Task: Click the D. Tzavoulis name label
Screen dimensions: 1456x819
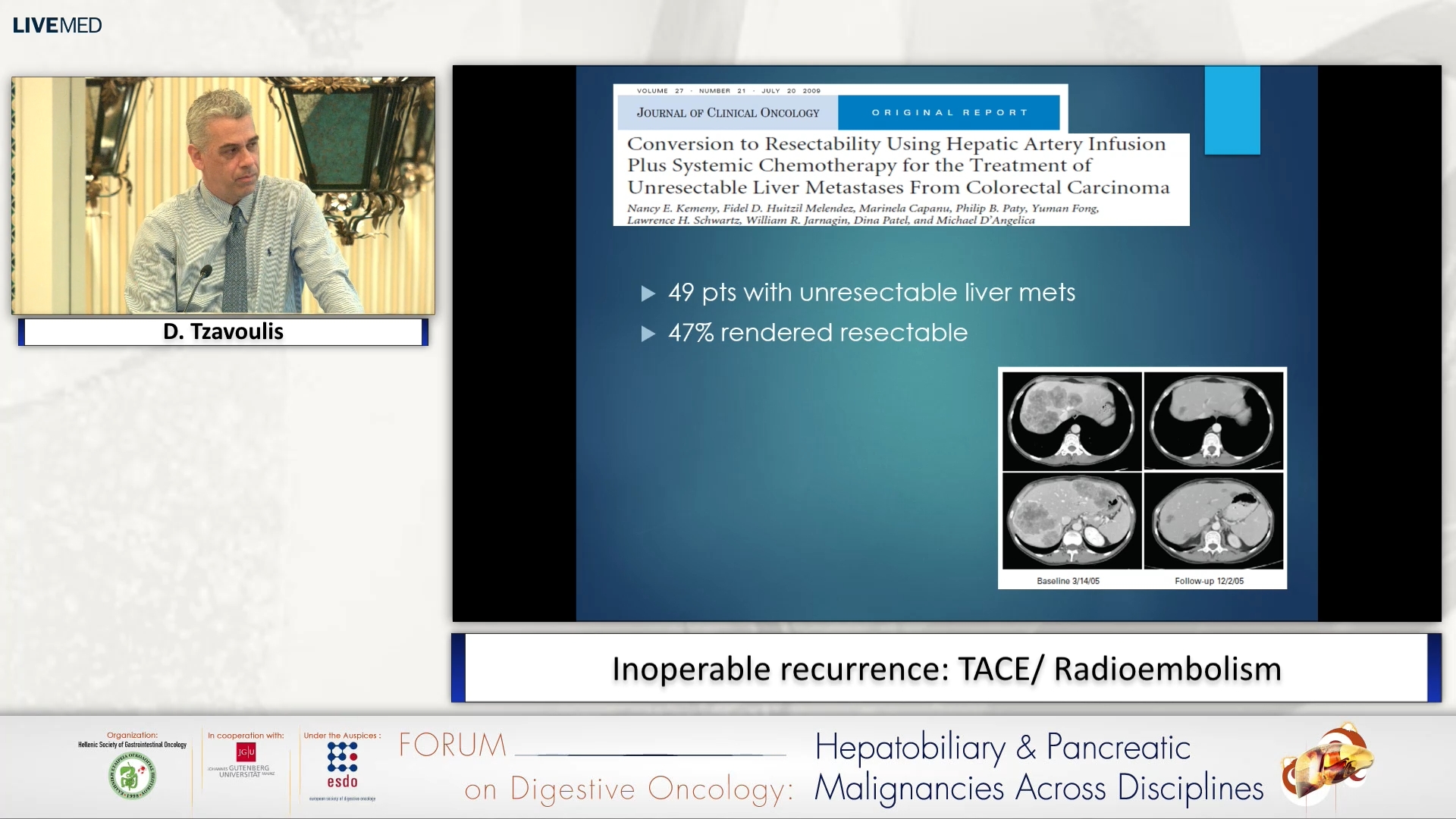Action: coord(223,331)
